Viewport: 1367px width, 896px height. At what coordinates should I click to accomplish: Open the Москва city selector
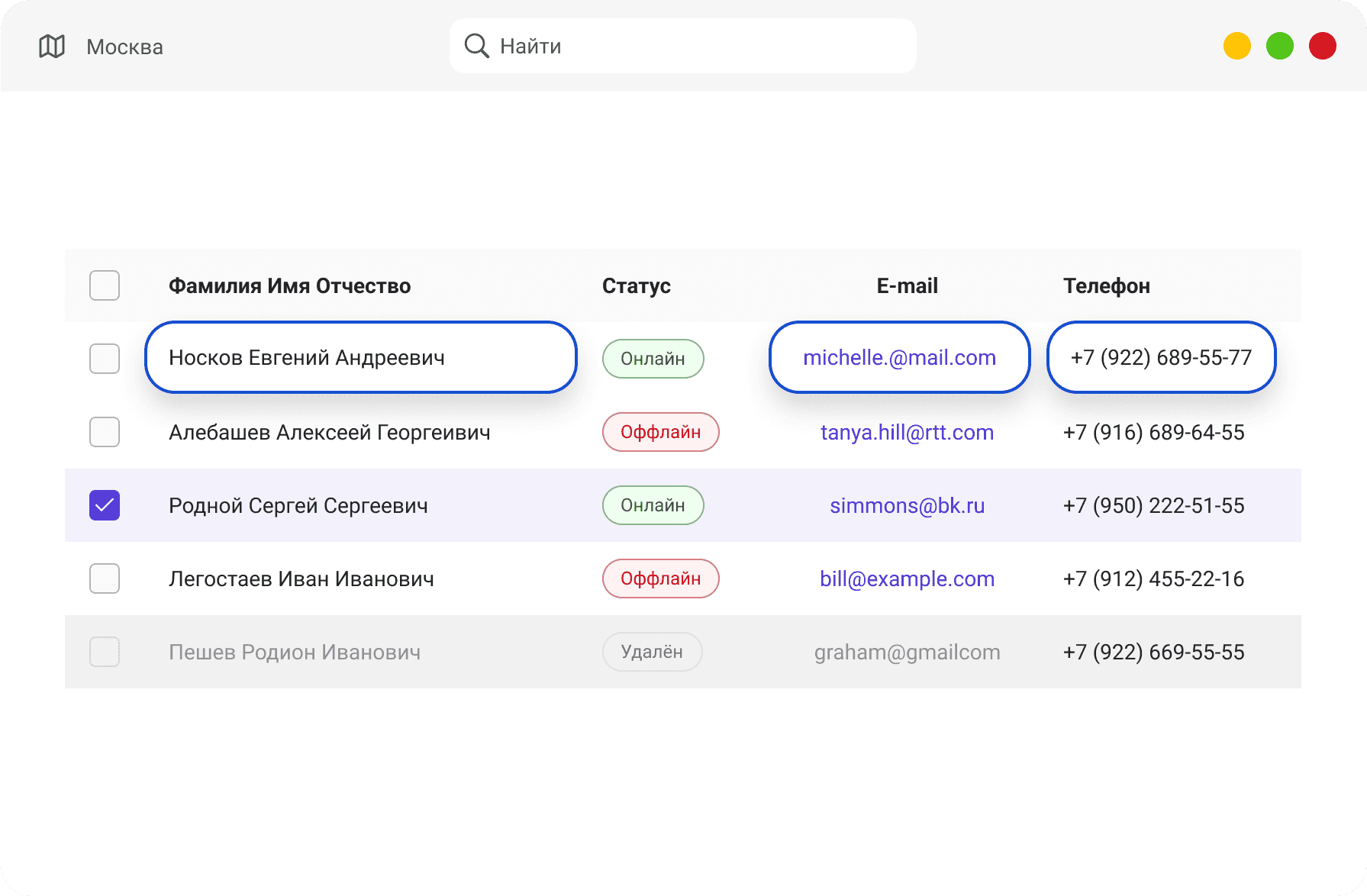[124, 47]
